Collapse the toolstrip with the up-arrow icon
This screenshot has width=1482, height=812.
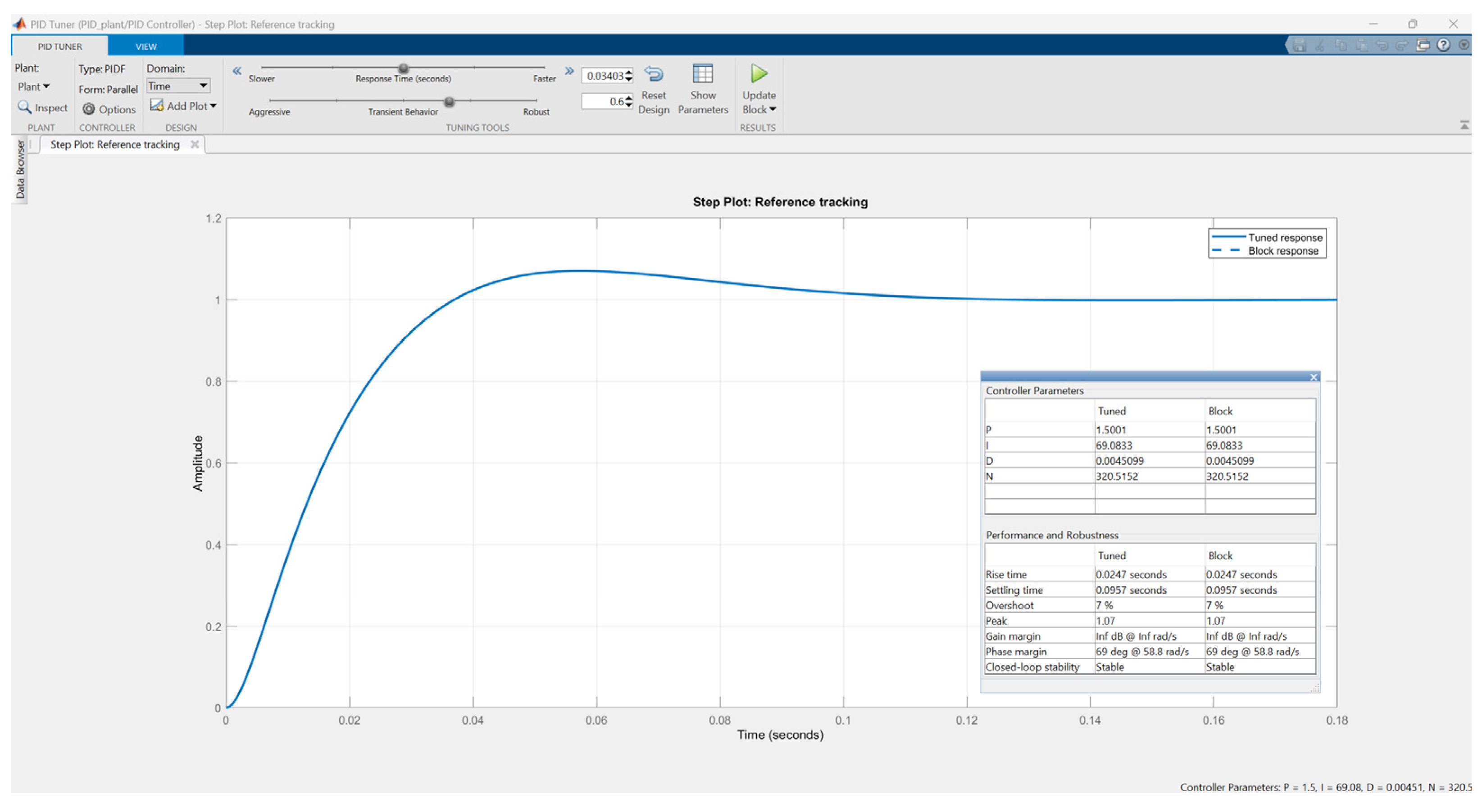click(1464, 125)
